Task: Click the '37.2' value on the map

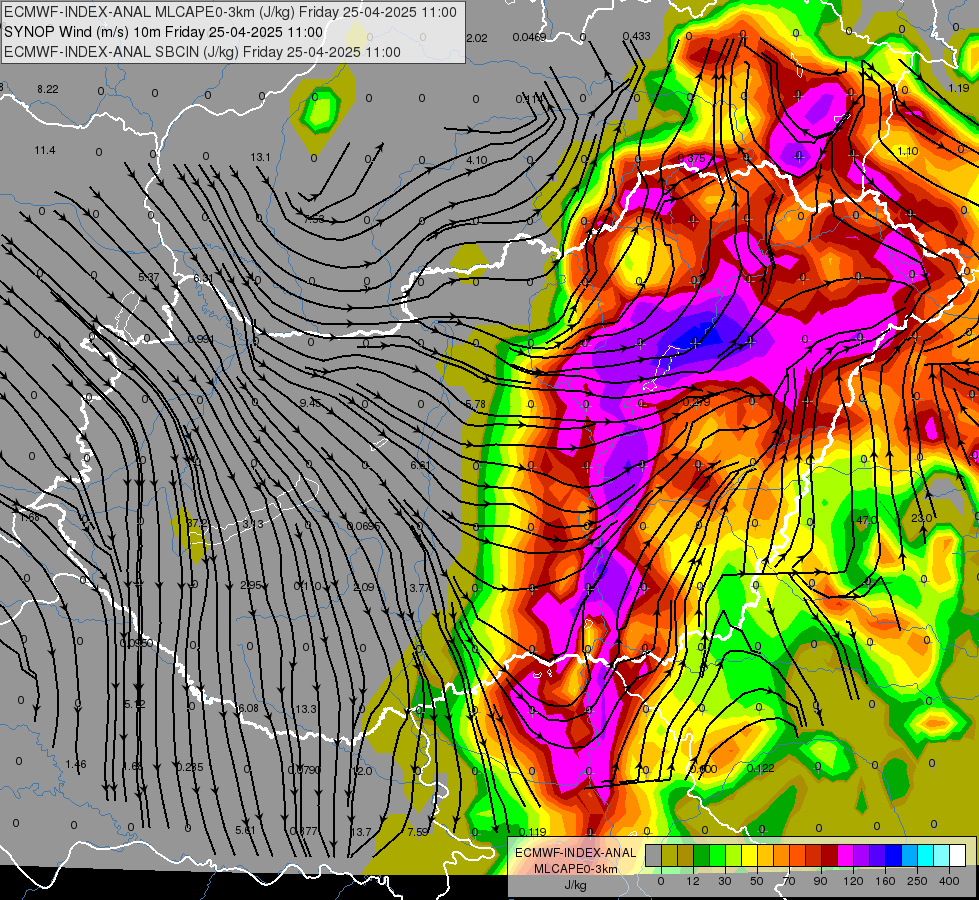Action: coord(197,523)
